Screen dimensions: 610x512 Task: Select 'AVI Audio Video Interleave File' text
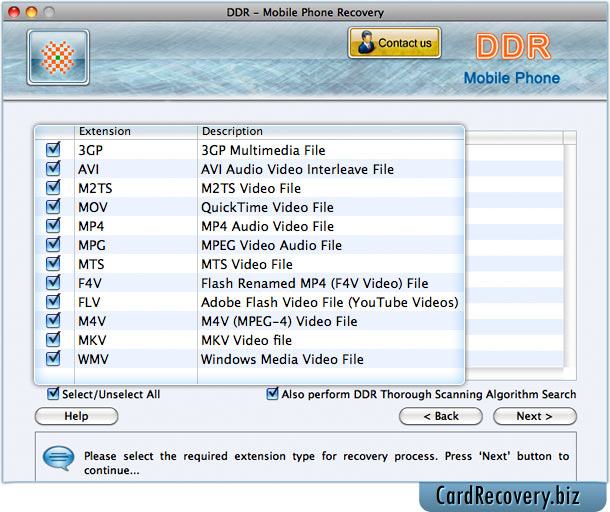pos(297,169)
